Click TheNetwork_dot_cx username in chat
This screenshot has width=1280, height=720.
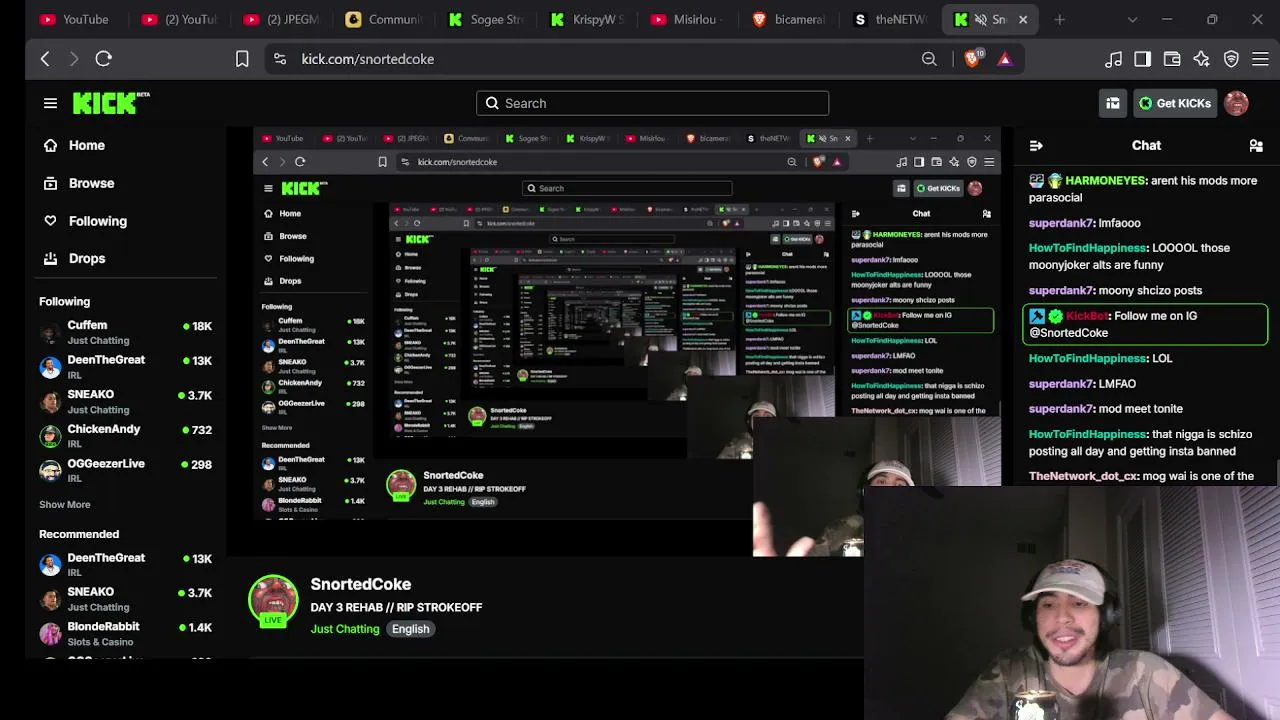point(1083,476)
